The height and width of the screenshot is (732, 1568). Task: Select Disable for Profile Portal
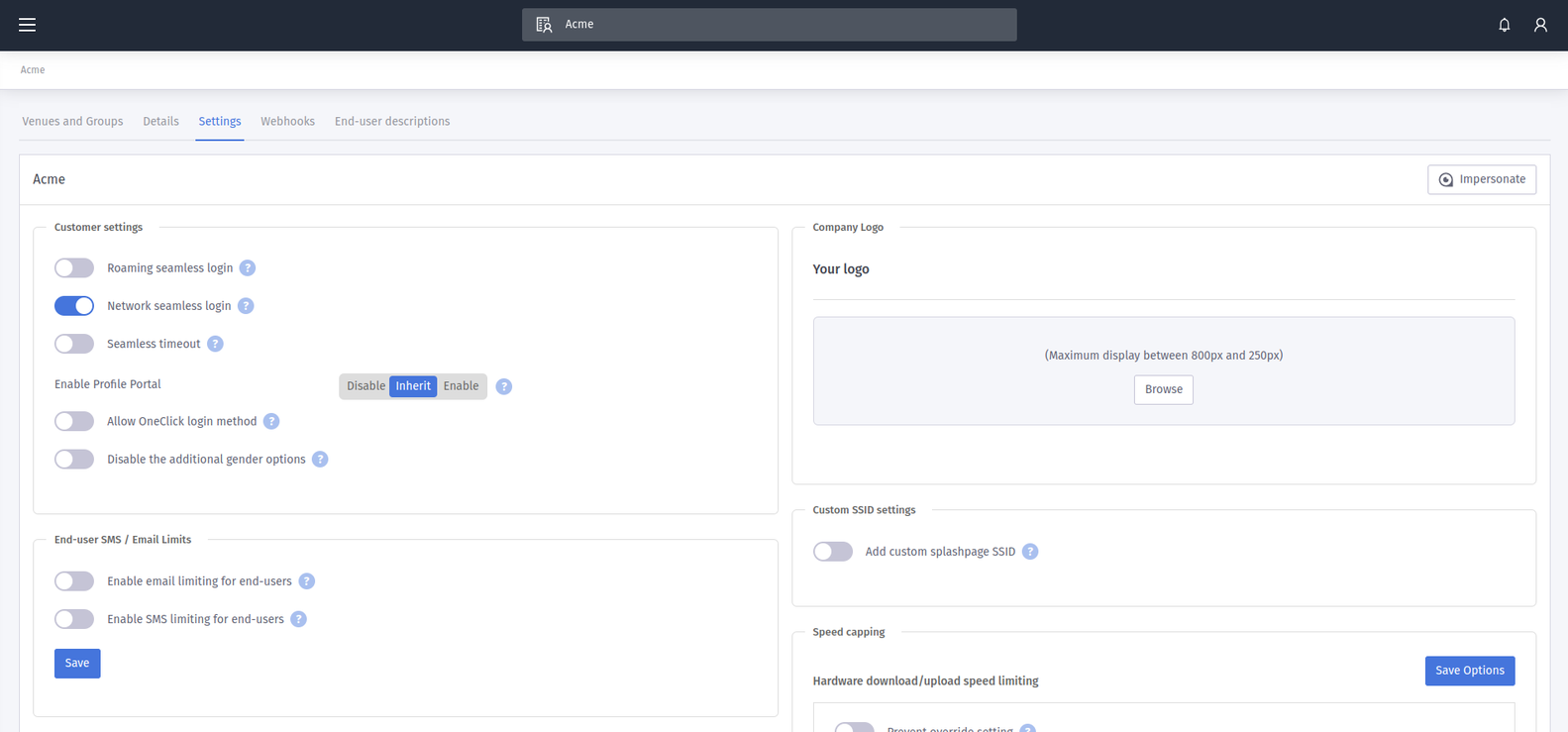point(366,386)
